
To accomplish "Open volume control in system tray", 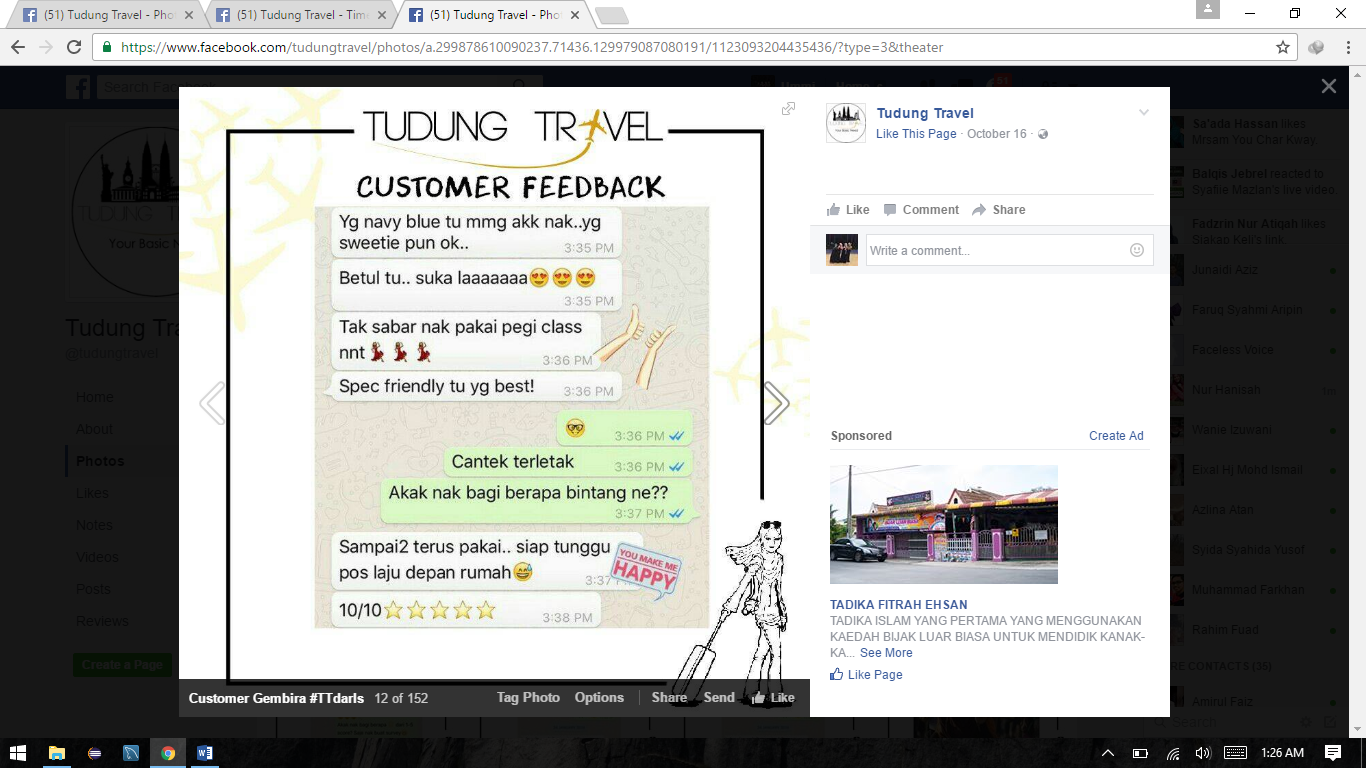I will (1203, 753).
